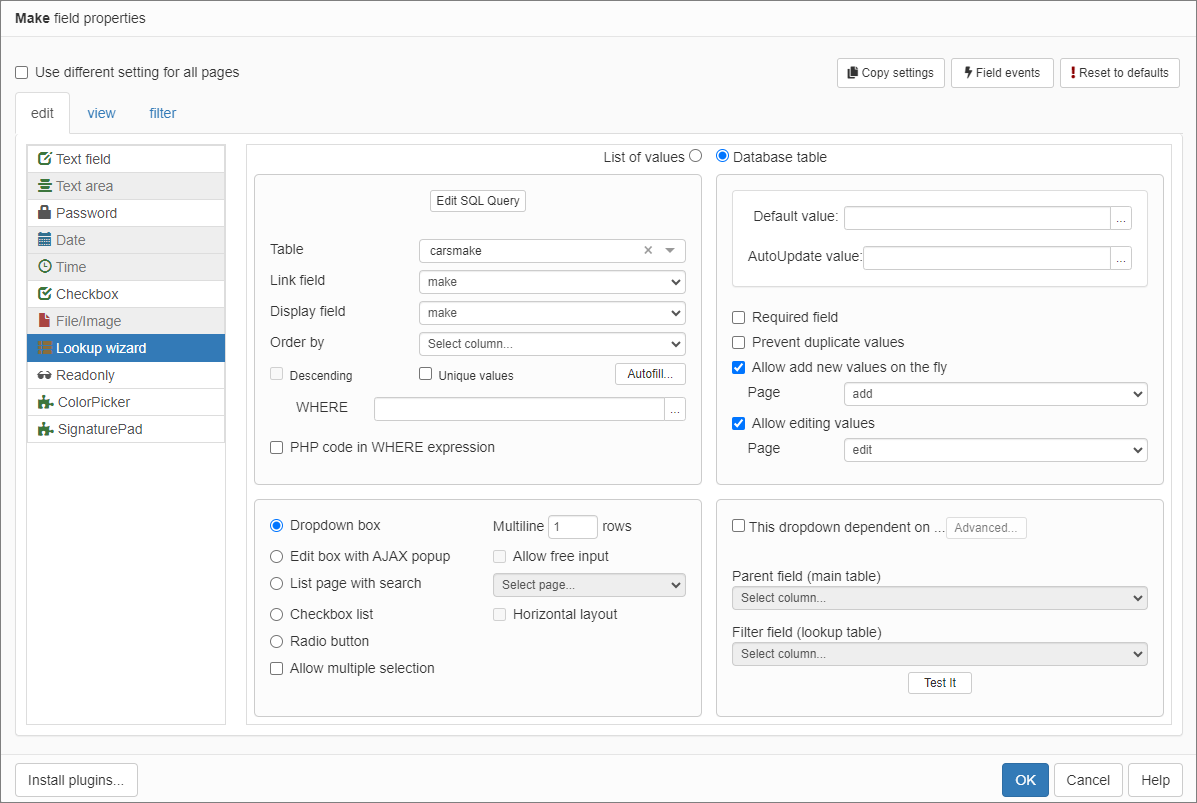
Task: Select the Radio button display option
Action: tap(276, 641)
